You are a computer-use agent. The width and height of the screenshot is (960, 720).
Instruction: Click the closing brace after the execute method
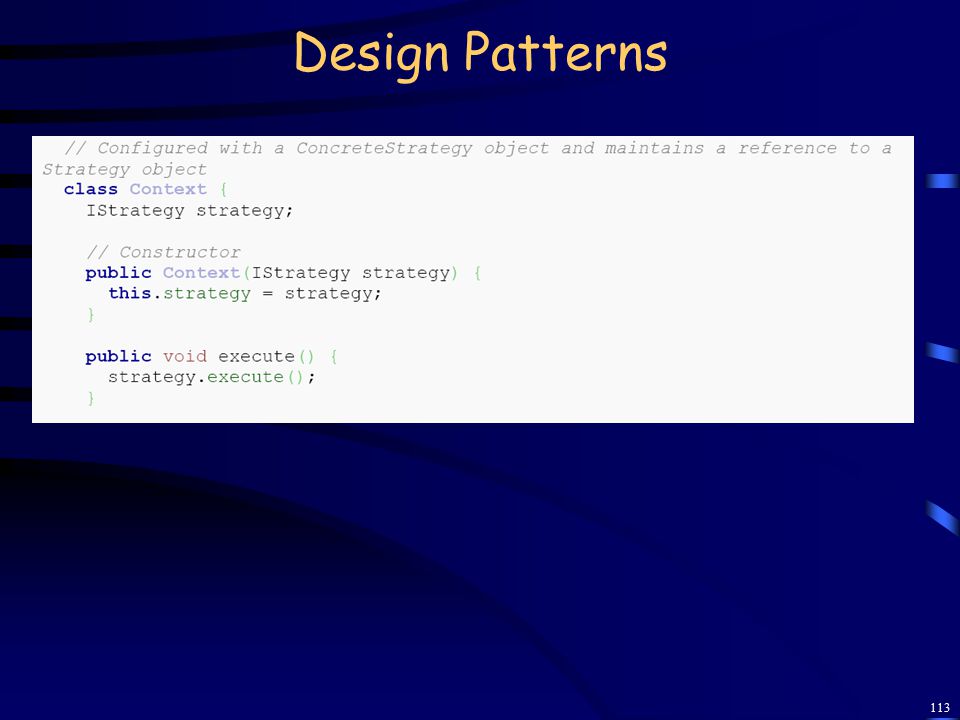[x=91, y=399]
